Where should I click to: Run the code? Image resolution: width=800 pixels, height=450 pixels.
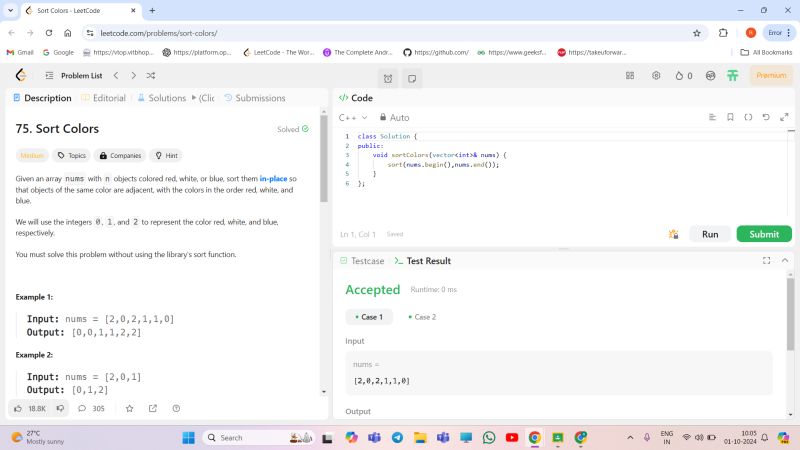point(710,234)
